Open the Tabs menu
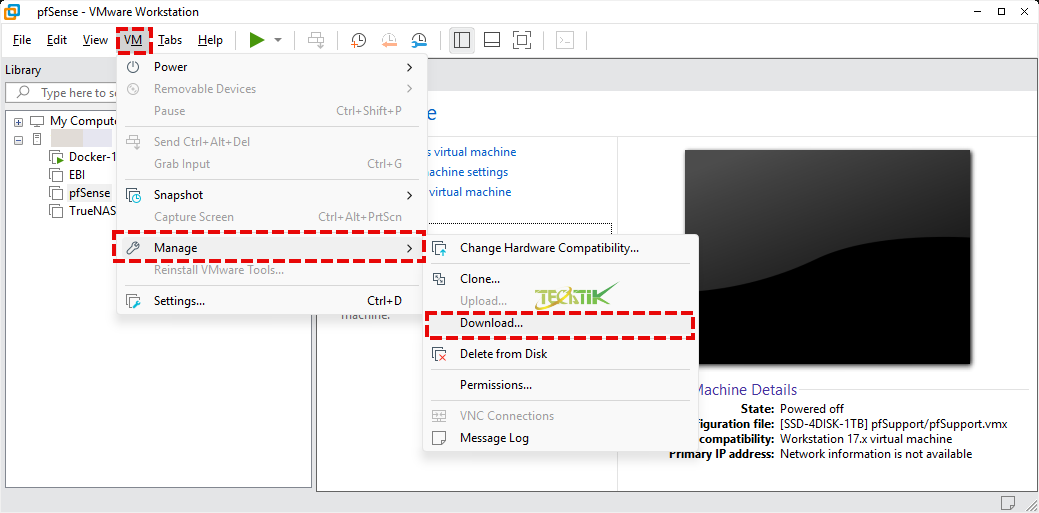Image resolution: width=1039 pixels, height=513 pixels. coord(170,40)
